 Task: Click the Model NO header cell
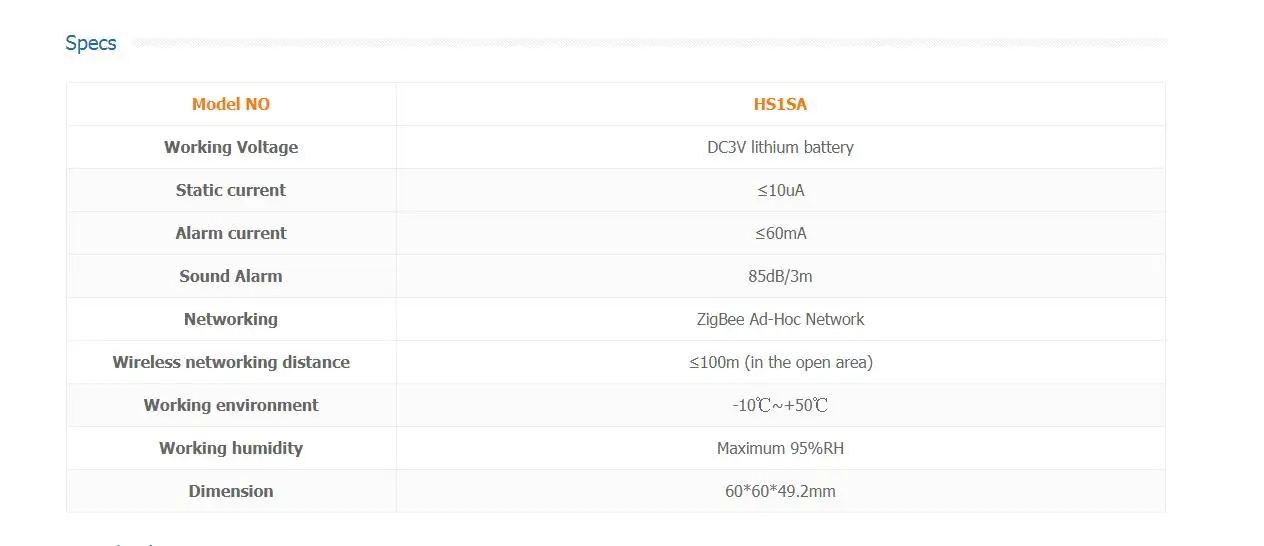[x=231, y=104]
